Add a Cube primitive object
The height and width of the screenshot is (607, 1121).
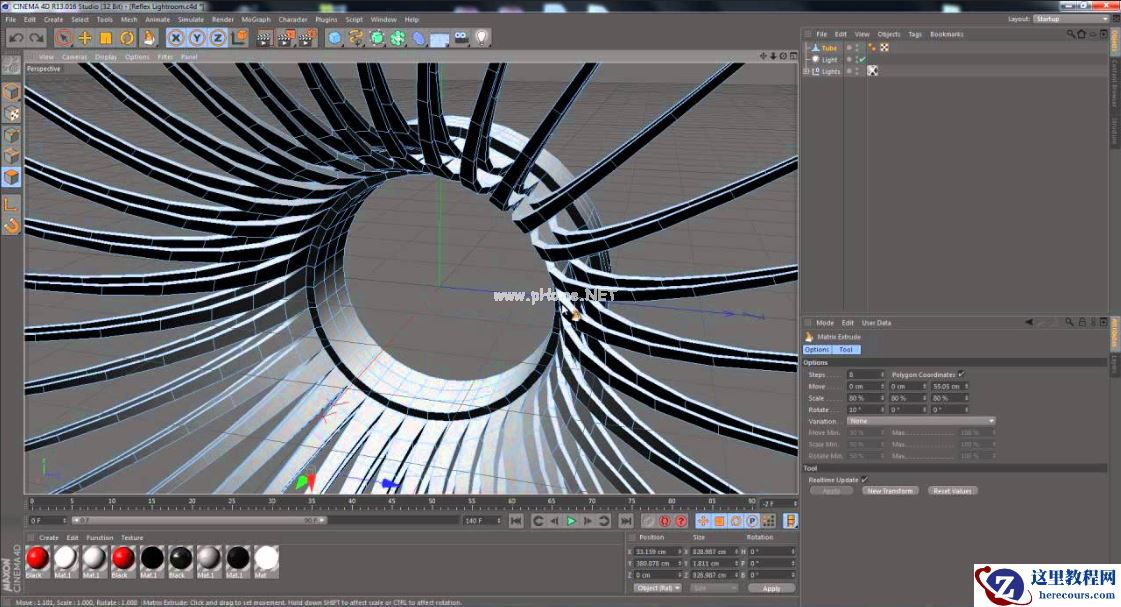334,38
